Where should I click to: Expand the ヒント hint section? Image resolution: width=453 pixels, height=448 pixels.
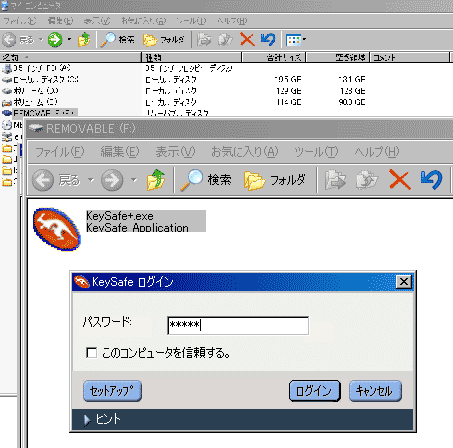[x=103, y=419]
